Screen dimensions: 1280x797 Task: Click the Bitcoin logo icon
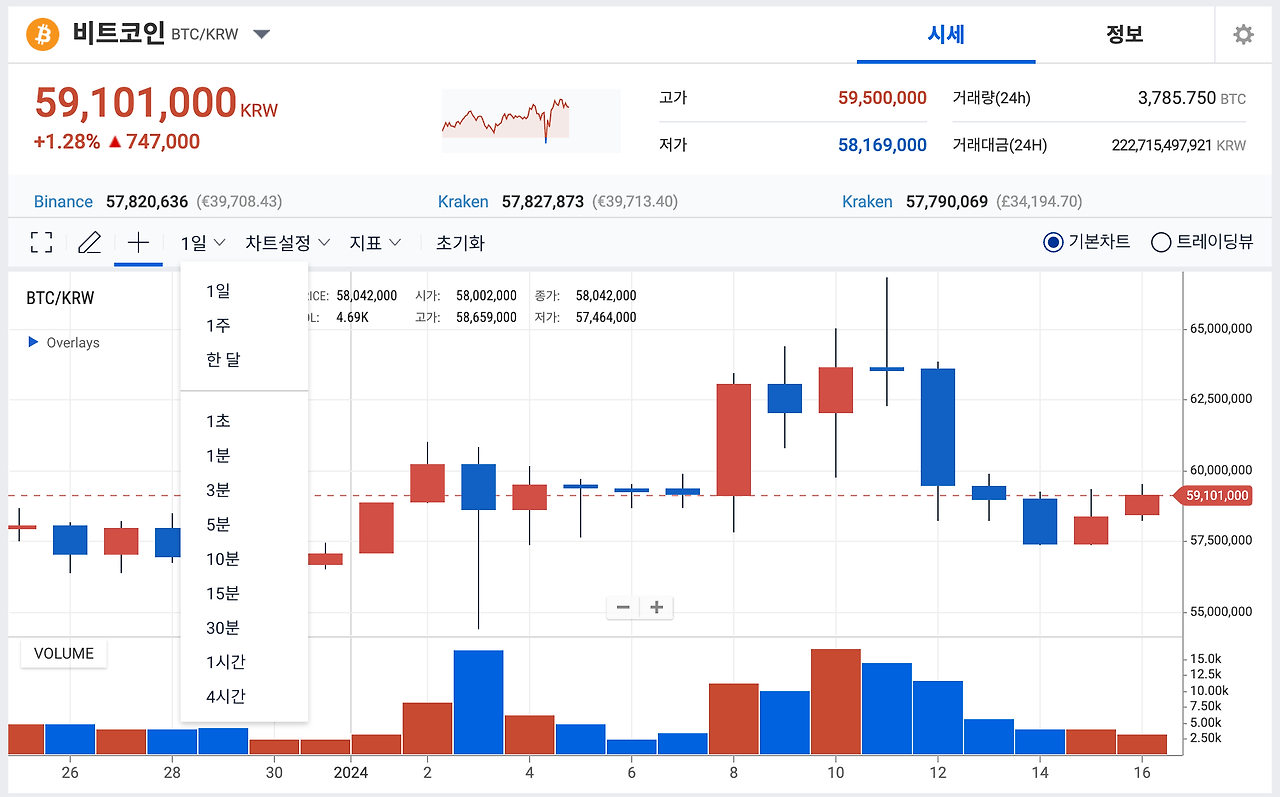click(x=42, y=35)
